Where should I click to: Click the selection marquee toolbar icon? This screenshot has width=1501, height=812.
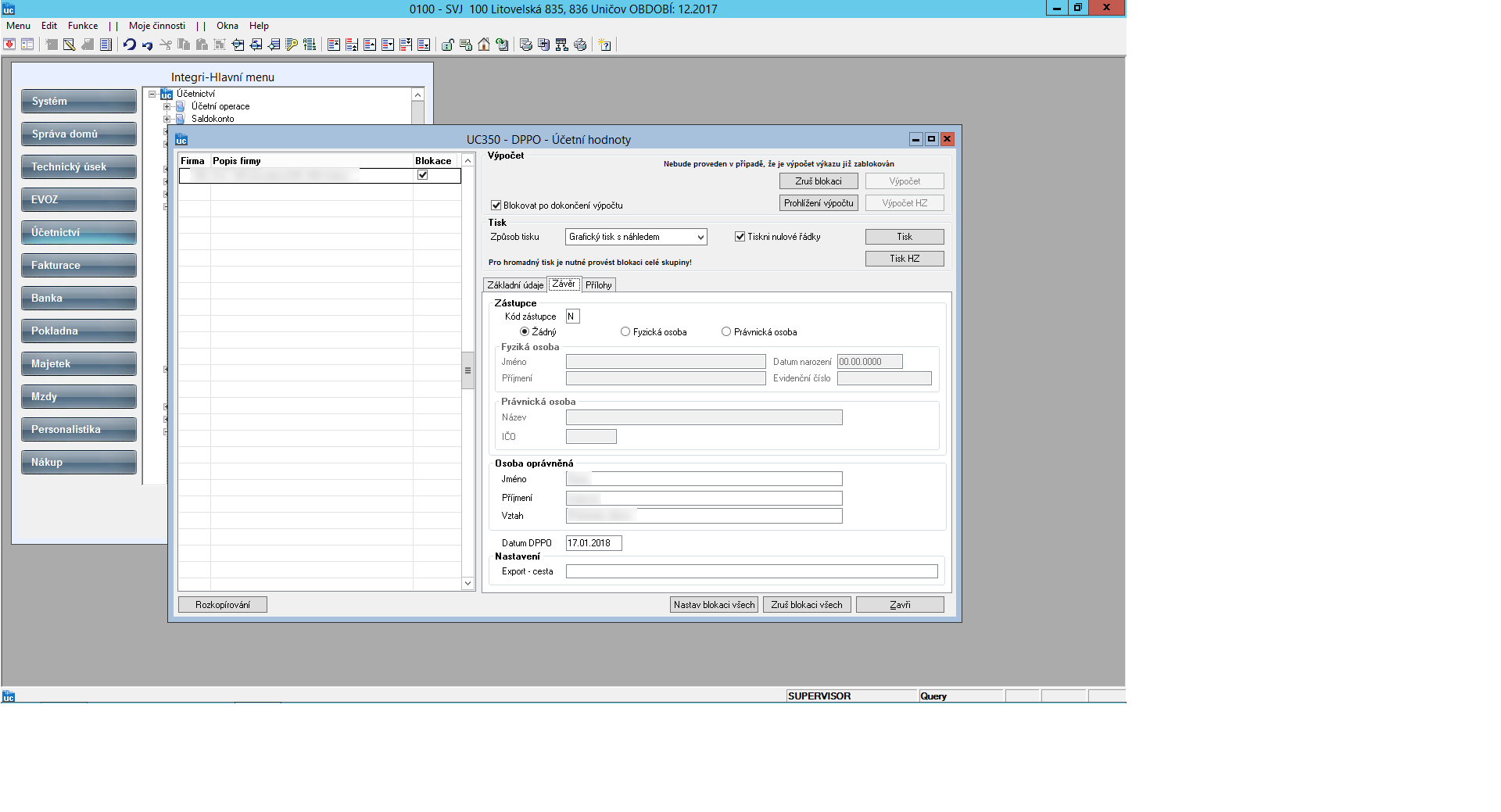tap(220, 45)
